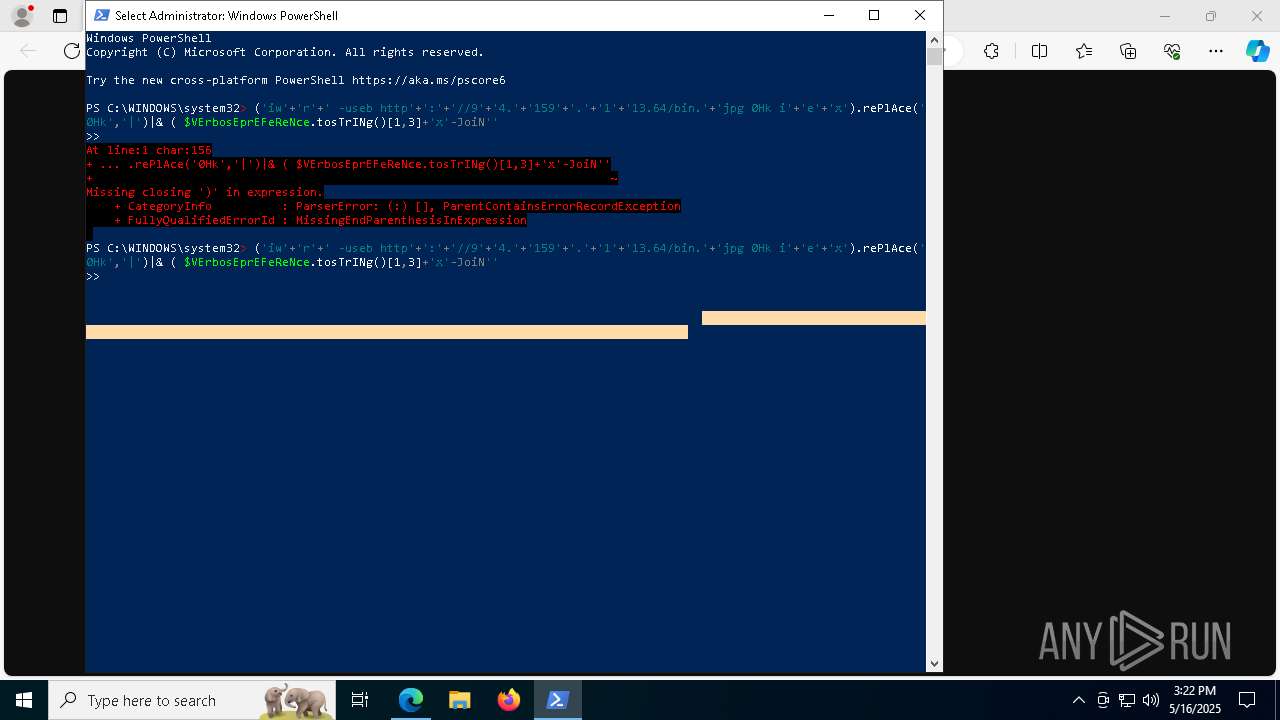Open Edge settings and more menu
The image size is (1280, 720).
tap(1216, 51)
